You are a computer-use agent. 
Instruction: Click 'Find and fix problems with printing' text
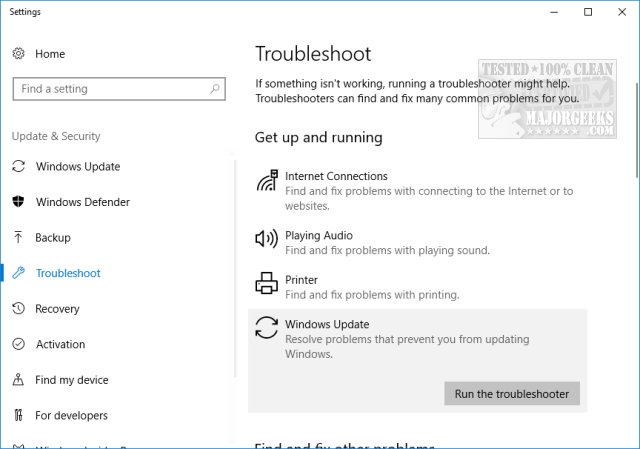click(x=372, y=295)
